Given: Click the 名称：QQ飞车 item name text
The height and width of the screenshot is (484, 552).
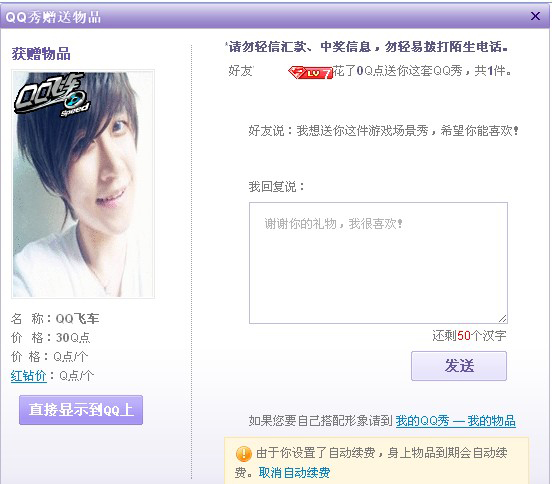Looking at the screenshot, I should pyautogui.click(x=55, y=319).
